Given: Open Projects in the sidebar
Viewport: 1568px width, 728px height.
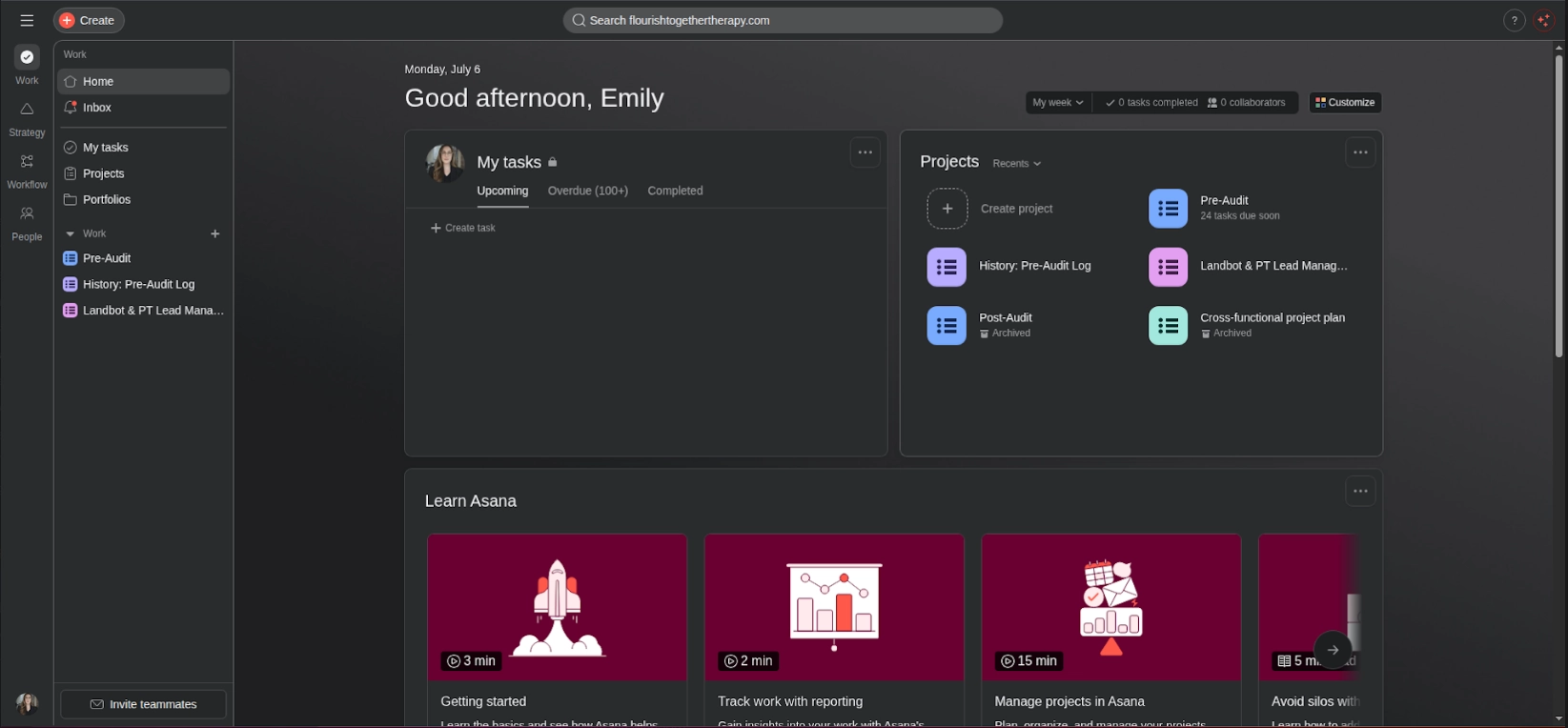Looking at the screenshot, I should tap(143, 173).
